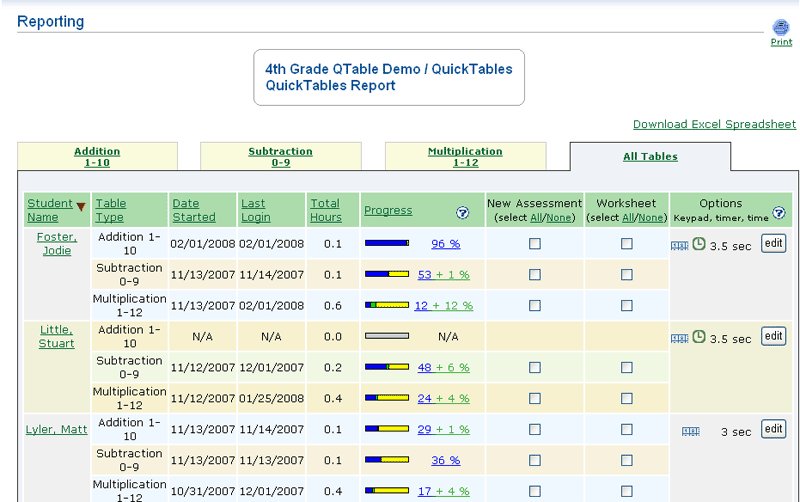The image size is (800, 502).
Task: Switch to the Multiplication 1-12 tab
Action: click(465, 157)
